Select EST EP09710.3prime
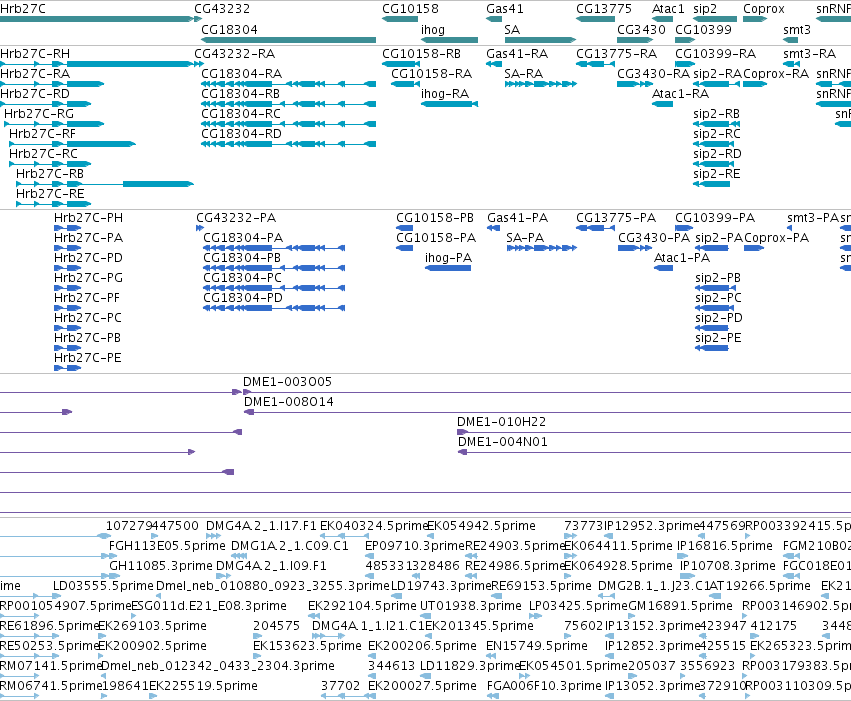This screenshot has width=851, height=701. [415, 546]
